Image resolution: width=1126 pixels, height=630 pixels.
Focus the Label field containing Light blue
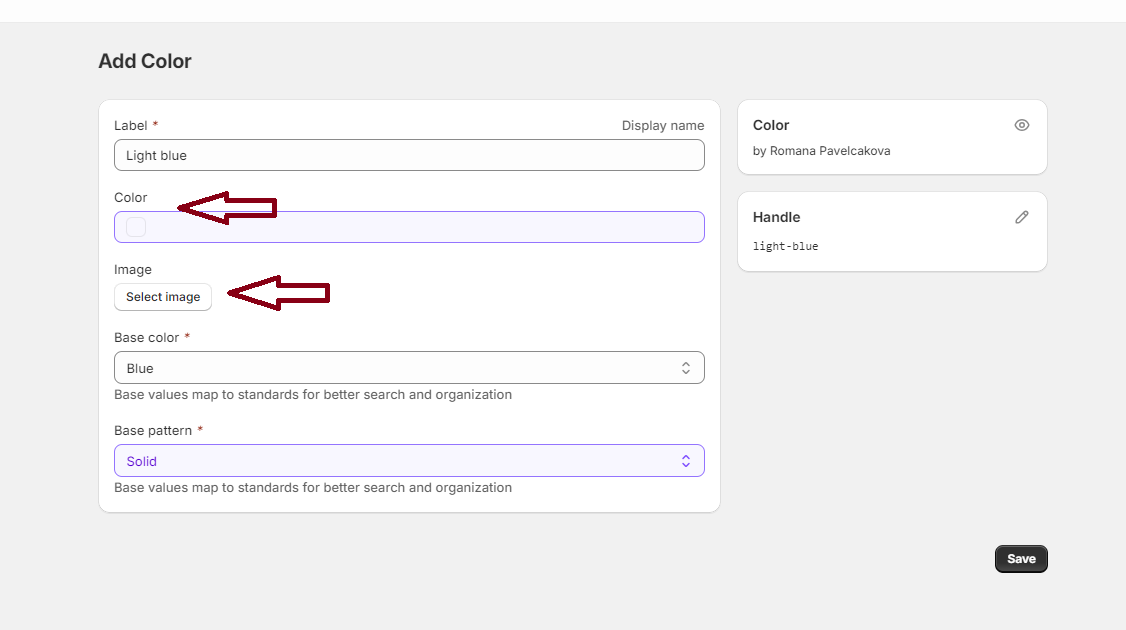(x=409, y=155)
